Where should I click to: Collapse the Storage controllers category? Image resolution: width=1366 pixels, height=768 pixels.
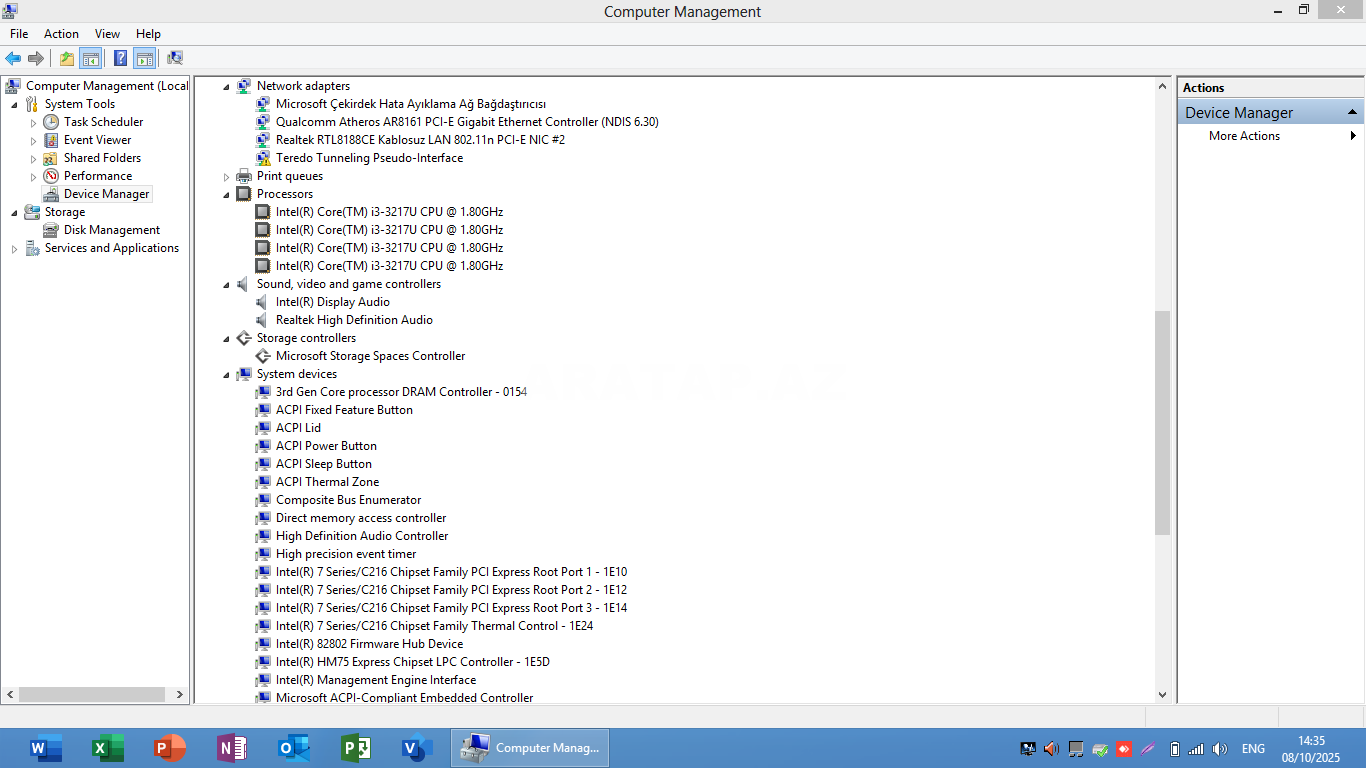[226, 339]
